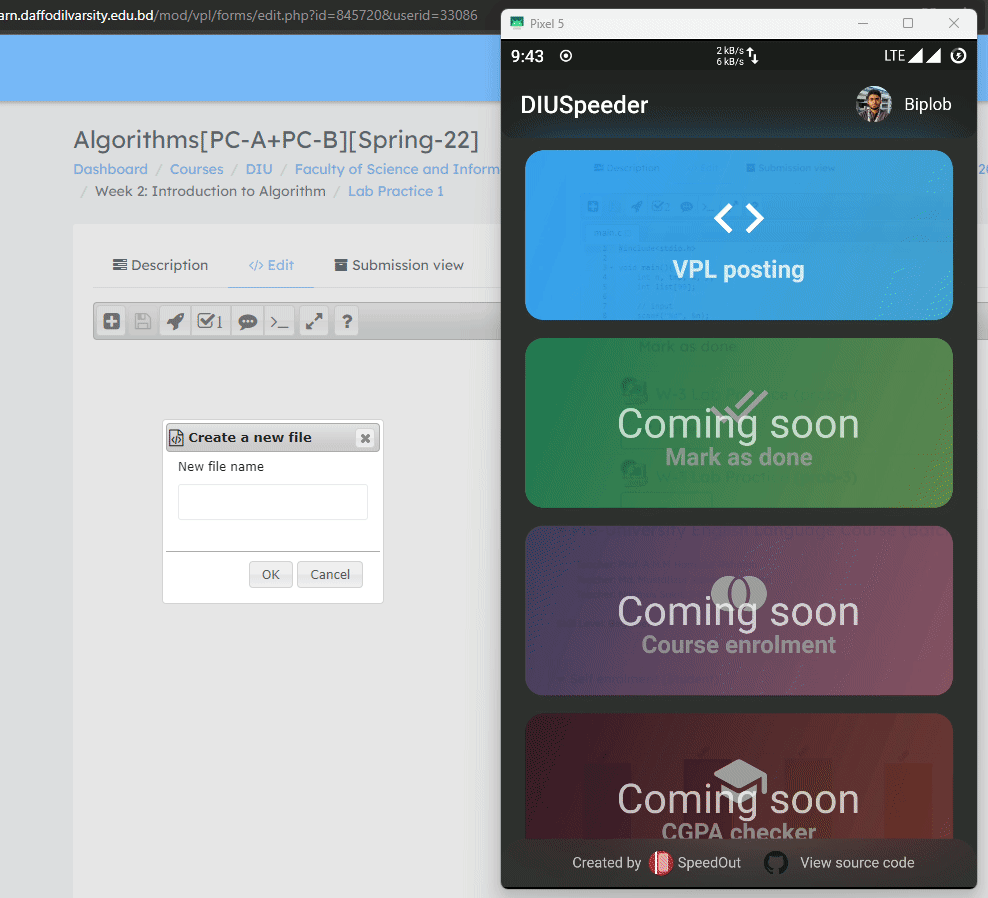Click the screen record indicator beside the clock
Viewport: 988px width, 898px height.
[x=566, y=56]
